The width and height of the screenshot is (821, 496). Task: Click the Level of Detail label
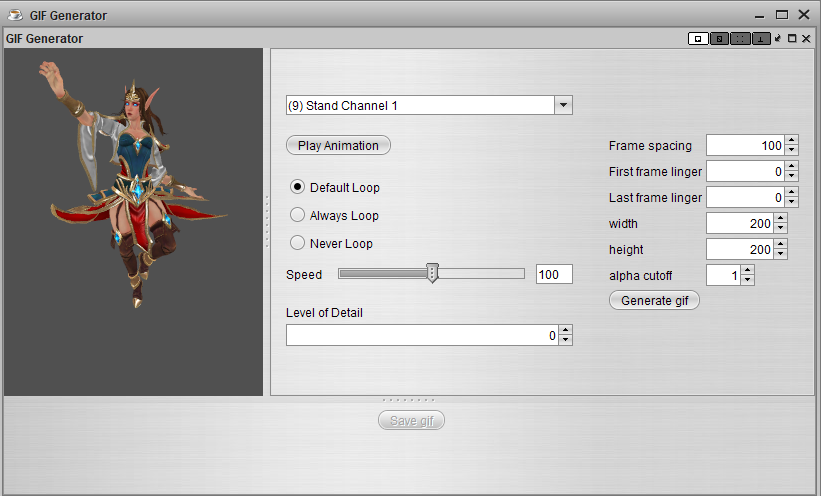(x=324, y=313)
